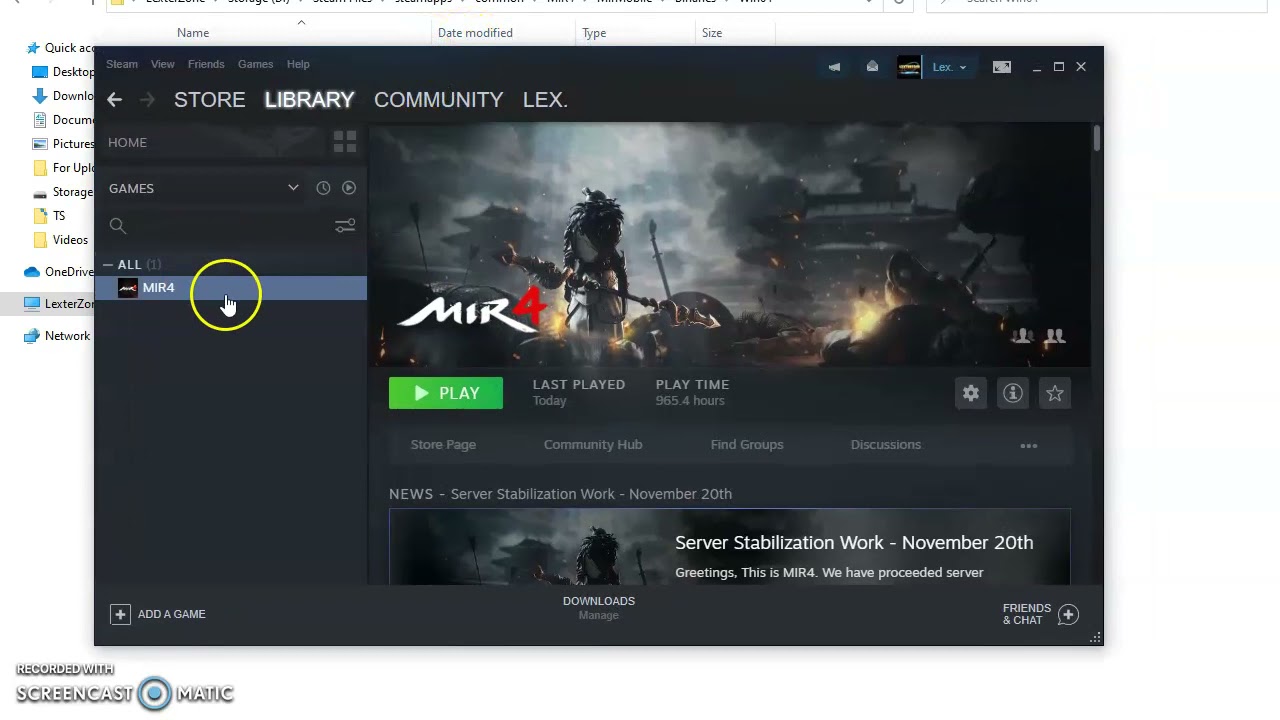Open Server Stabilization Work news article

[730, 547]
